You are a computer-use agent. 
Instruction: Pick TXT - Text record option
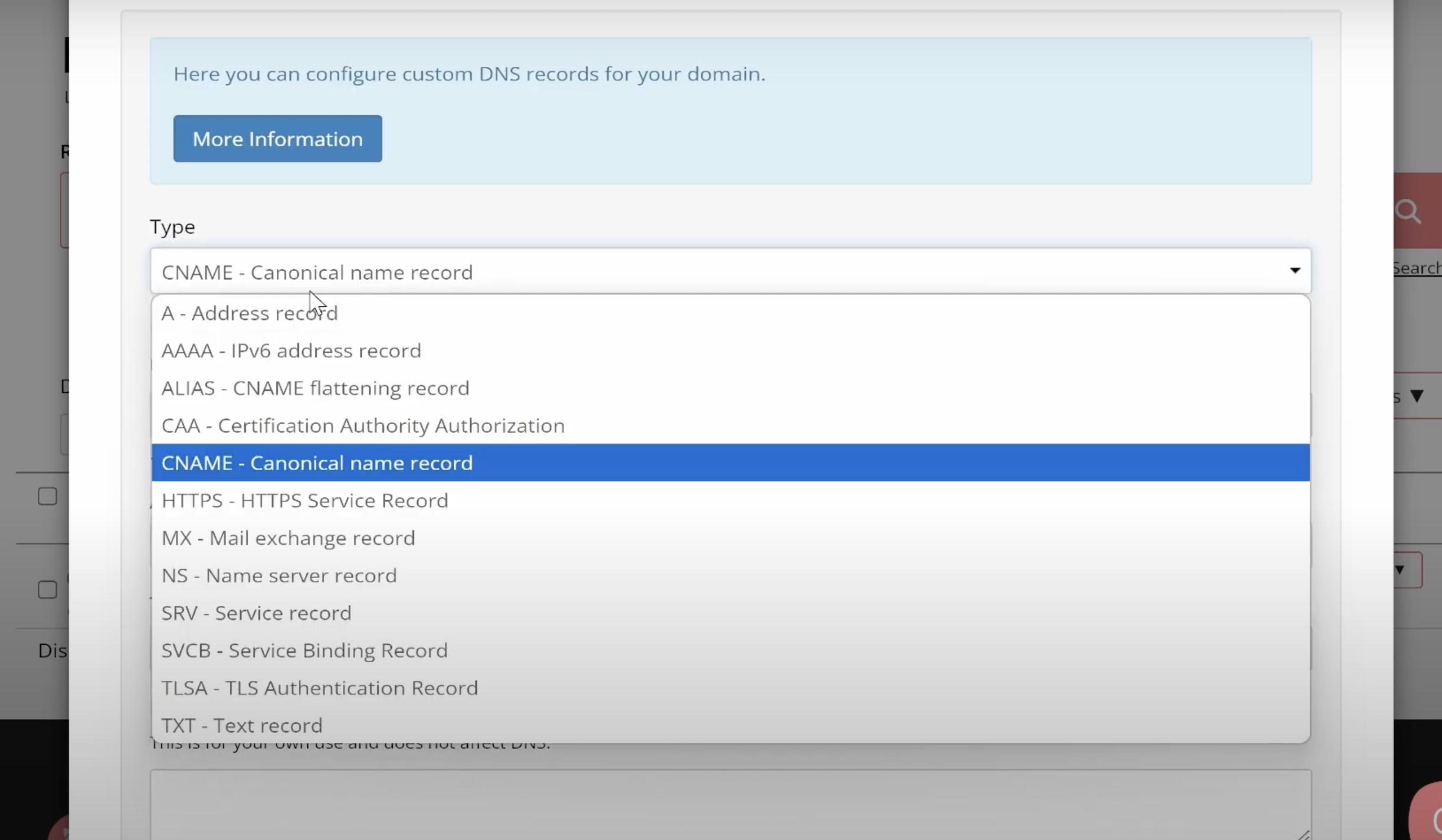coord(241,726)
